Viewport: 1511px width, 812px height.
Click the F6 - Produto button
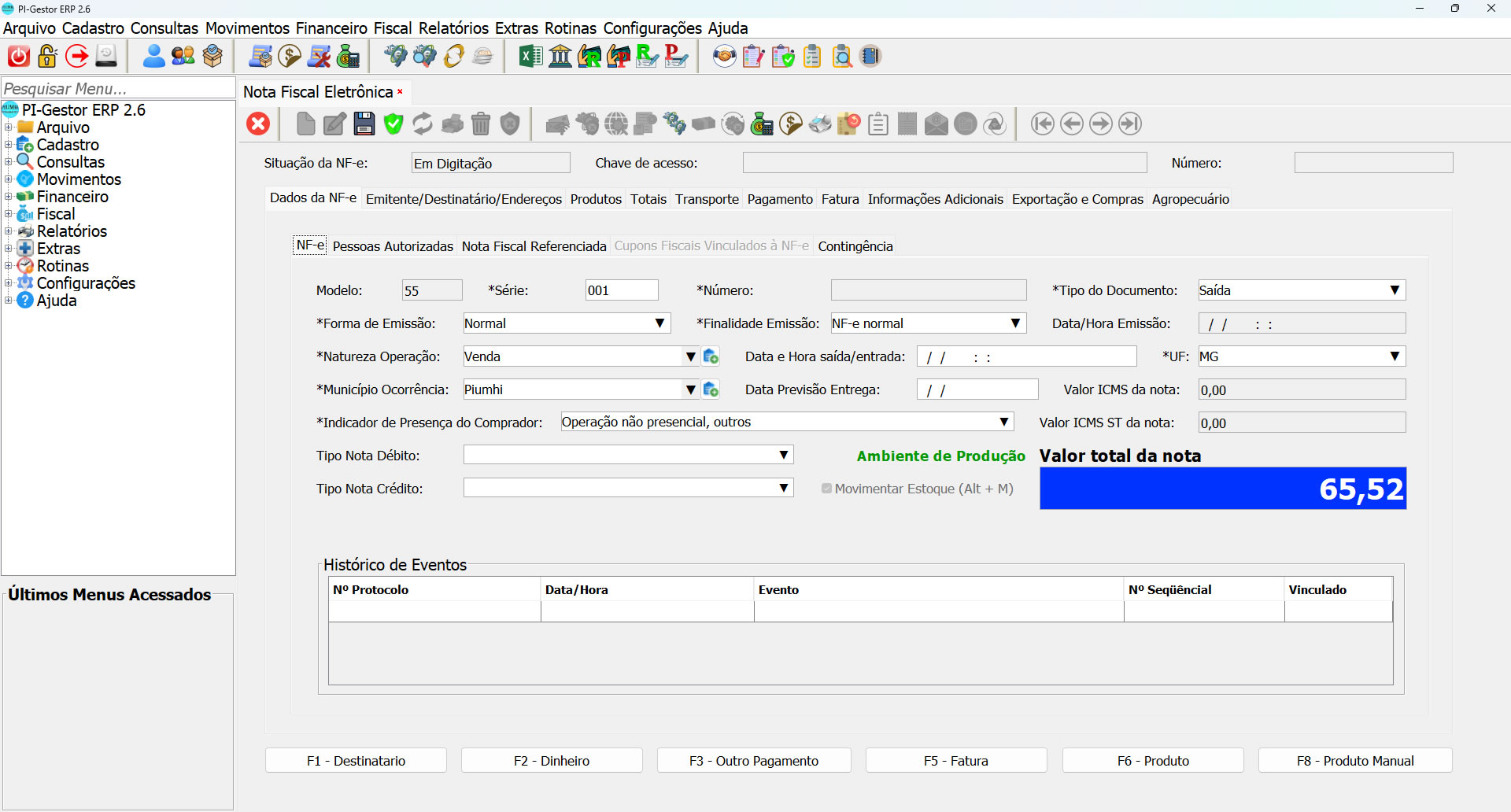click(1152, 761)
